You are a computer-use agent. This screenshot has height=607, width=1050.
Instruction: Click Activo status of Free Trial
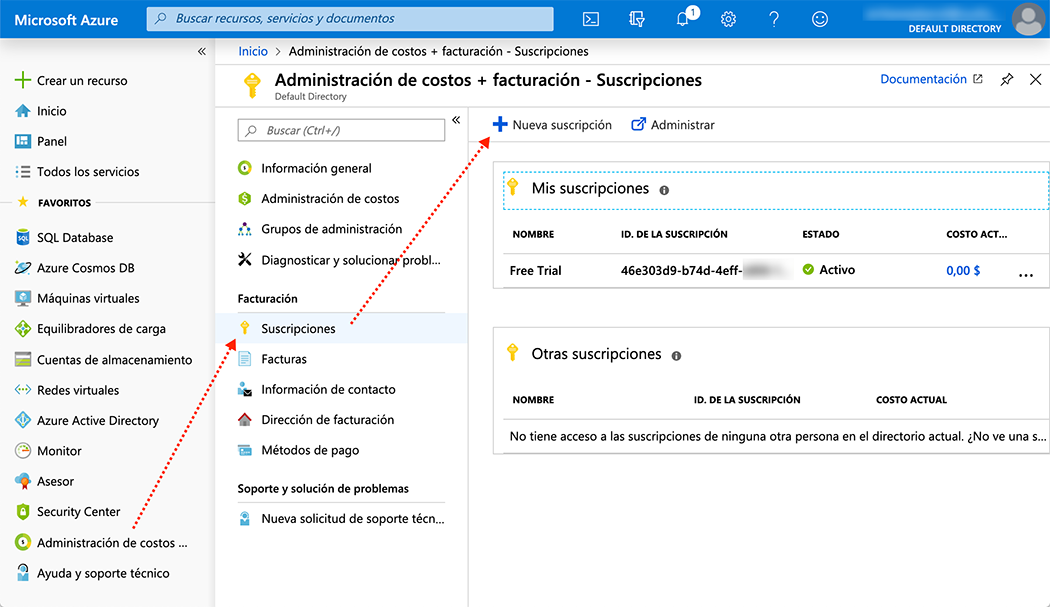point(829,270)
